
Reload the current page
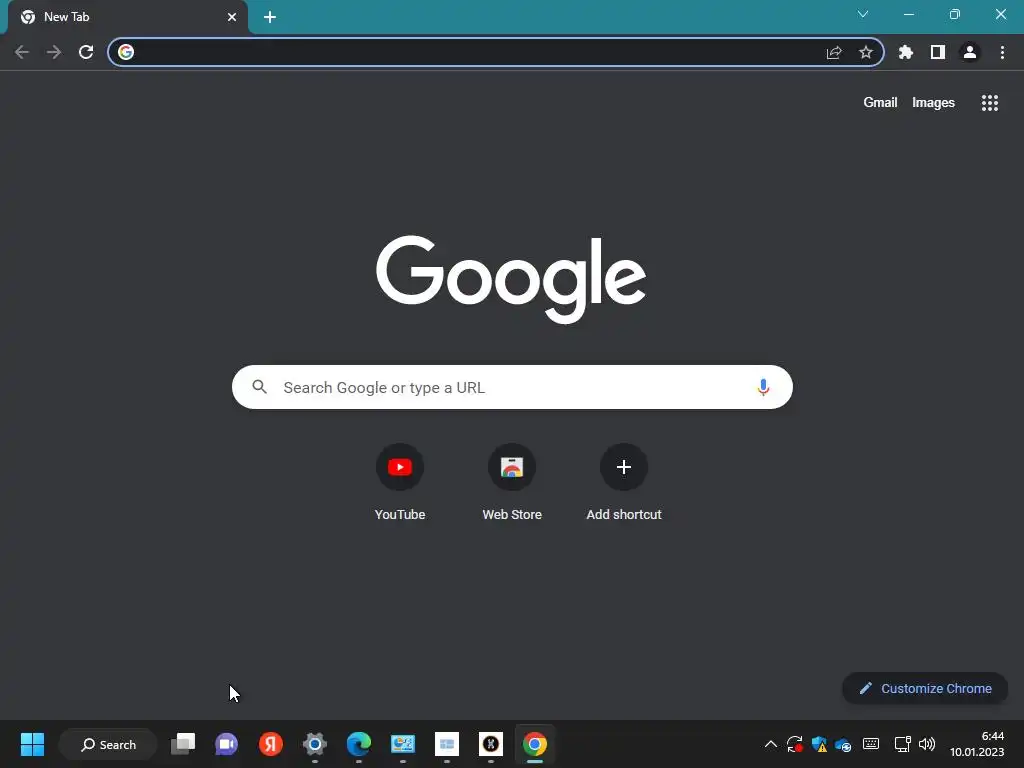coord(86,52)
